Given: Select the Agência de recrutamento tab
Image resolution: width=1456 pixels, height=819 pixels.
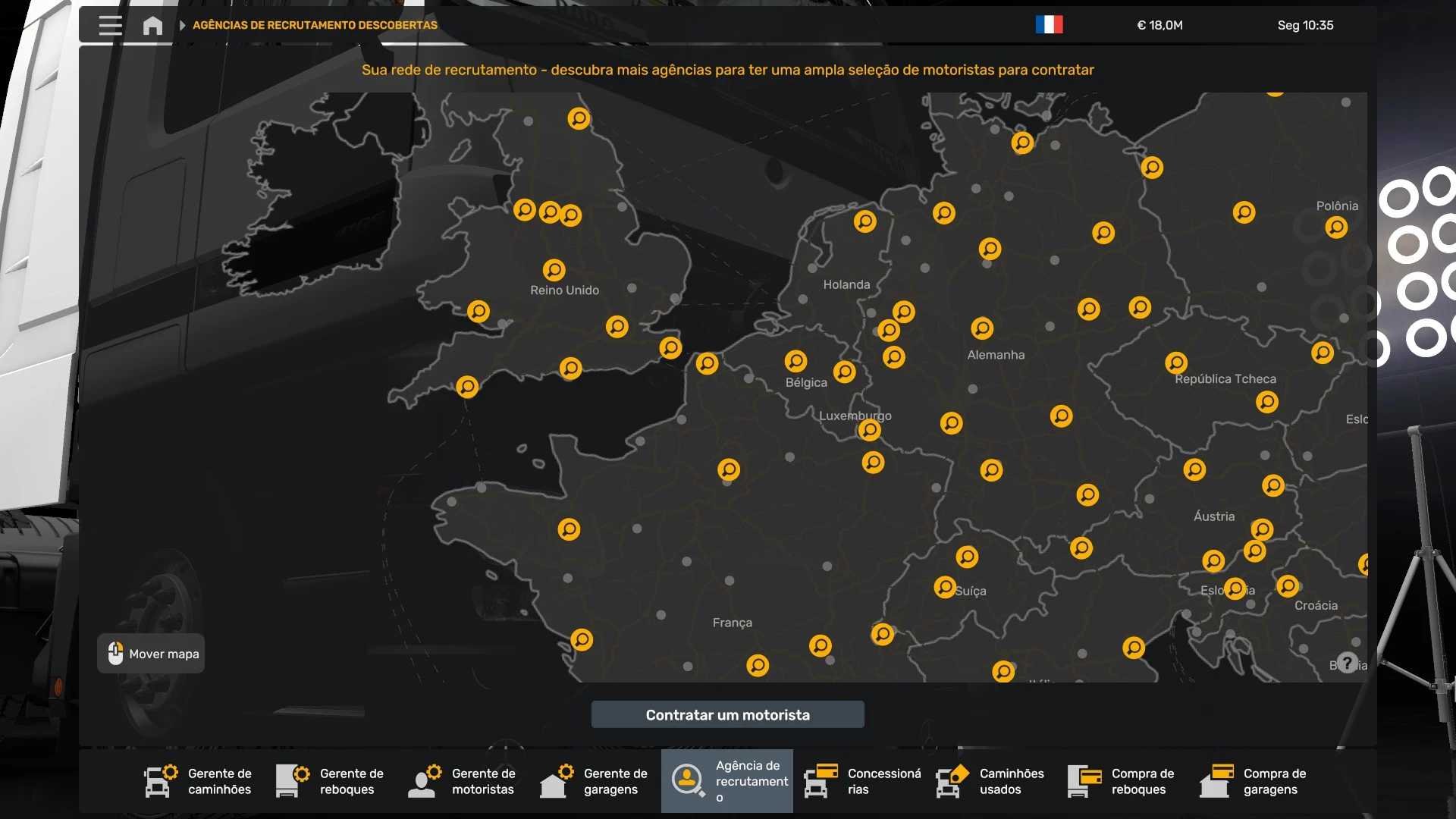Looking at the screenshot, I should (727, 781).
